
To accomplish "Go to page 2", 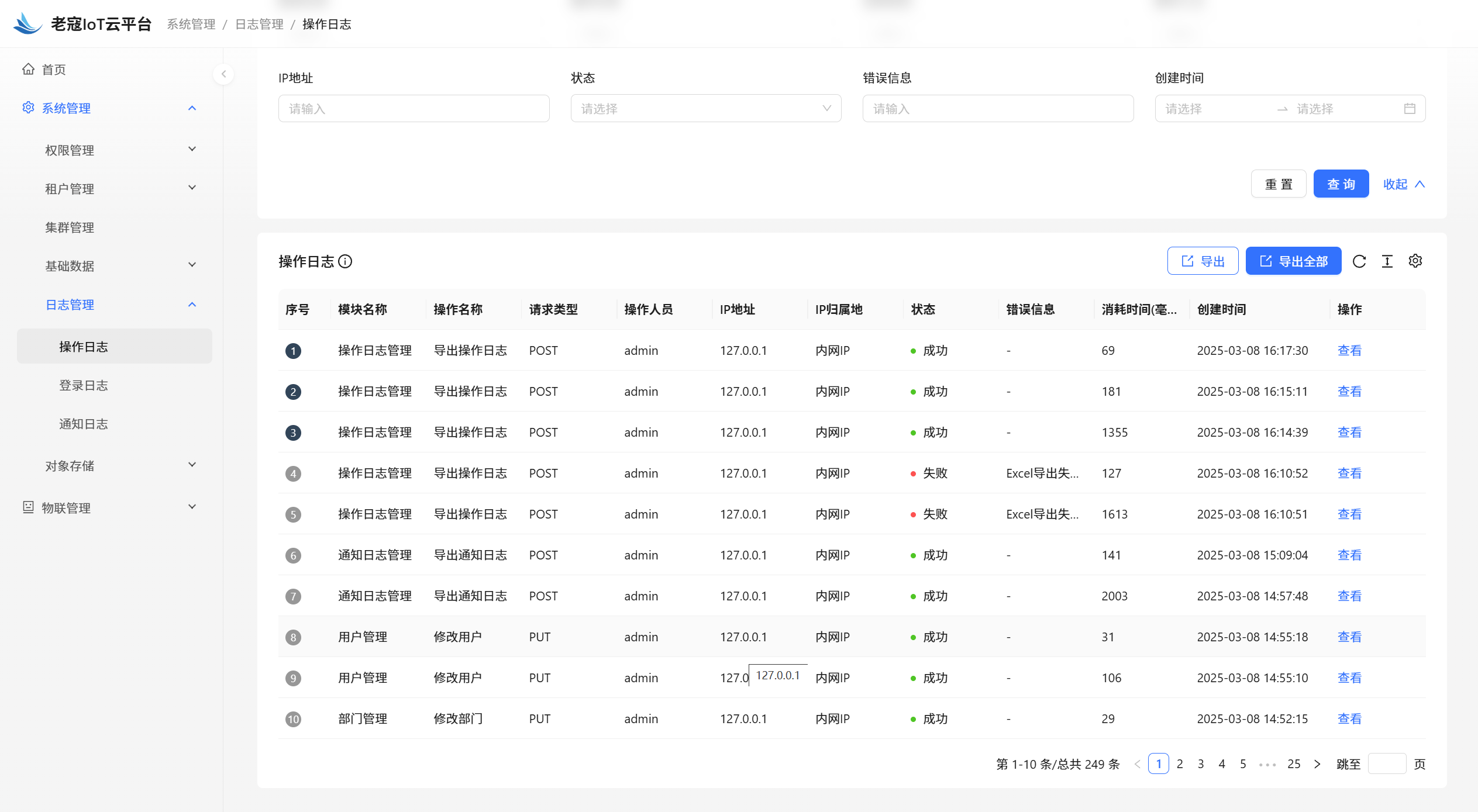I will pos(1180,764).
